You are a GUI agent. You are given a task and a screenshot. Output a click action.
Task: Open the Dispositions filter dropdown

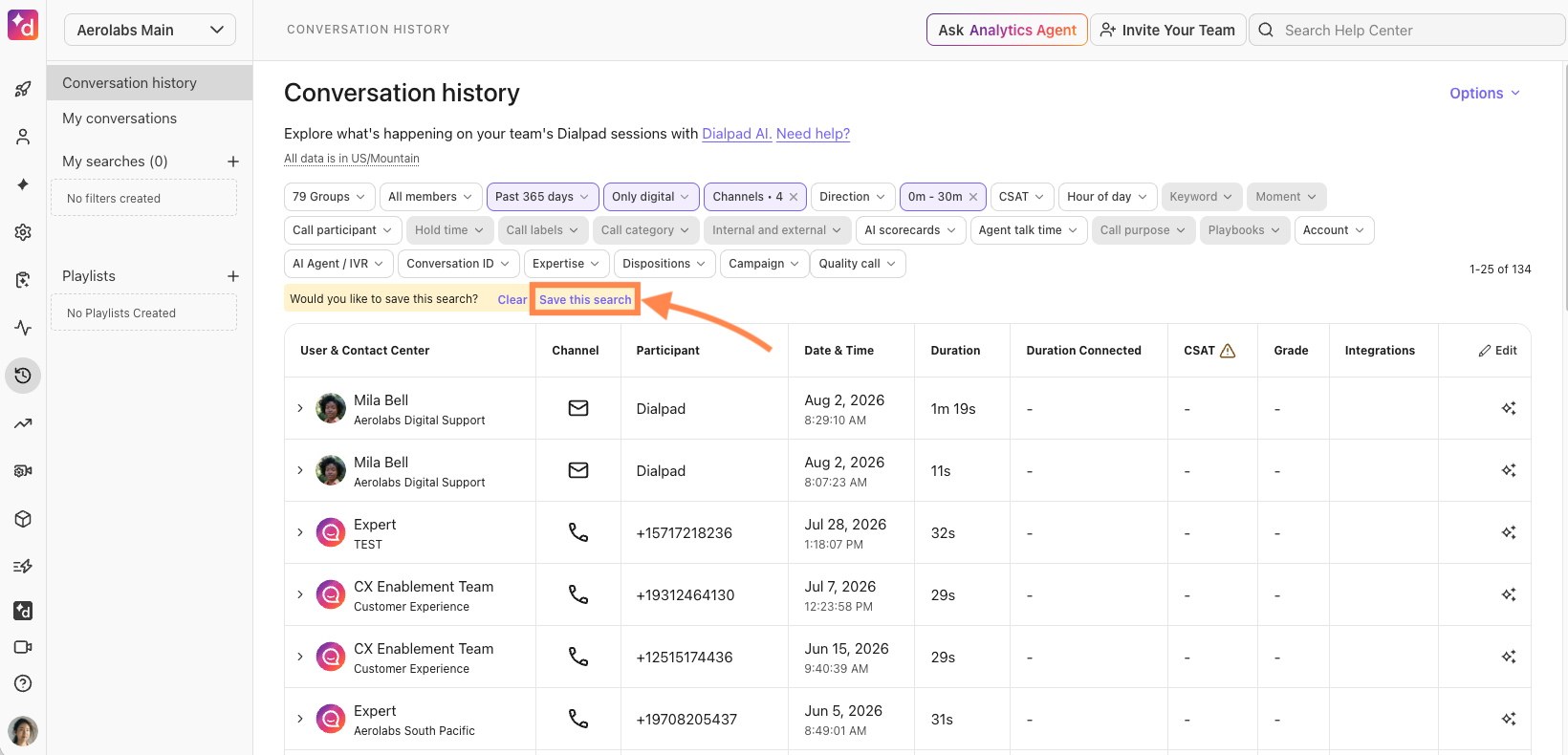(x=664, y=264)
